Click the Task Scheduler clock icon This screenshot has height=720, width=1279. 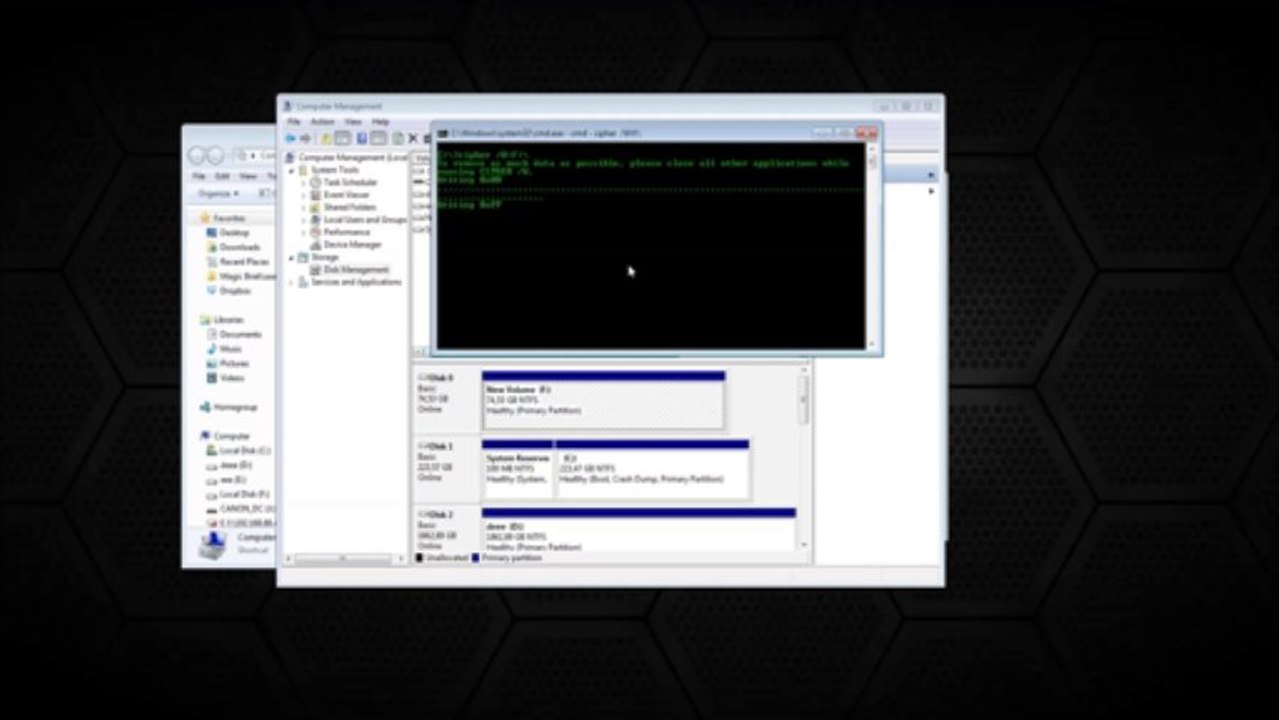click(x=315, y=183)
